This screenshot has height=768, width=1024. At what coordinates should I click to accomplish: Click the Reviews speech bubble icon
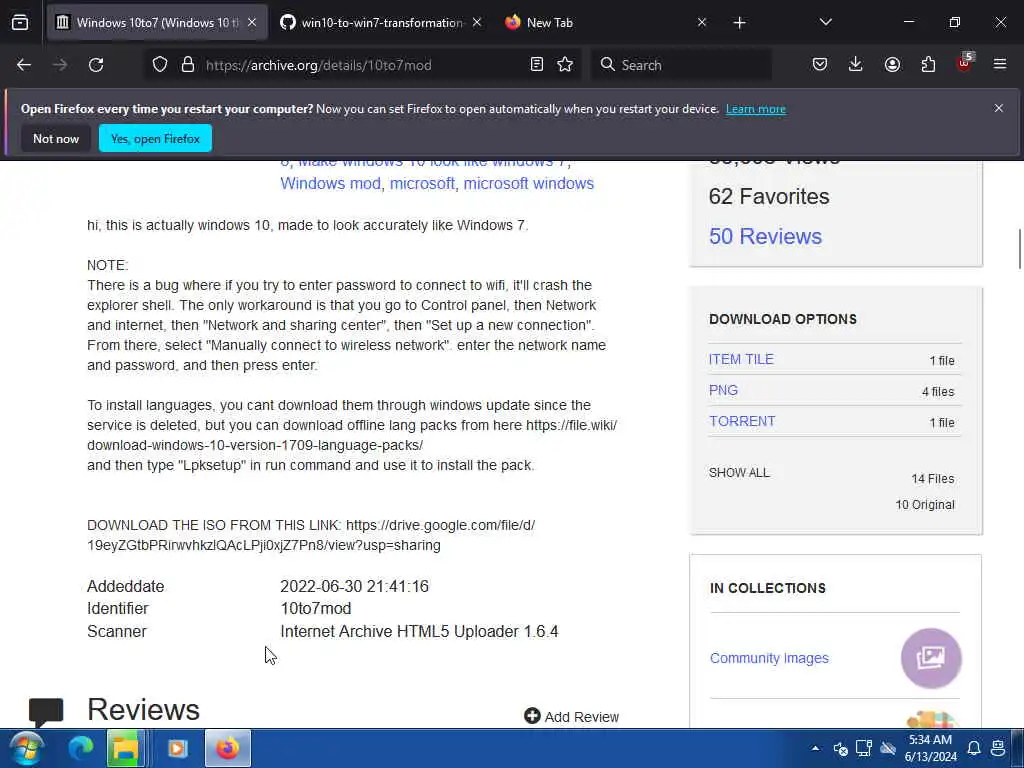(x=46, y=712)
